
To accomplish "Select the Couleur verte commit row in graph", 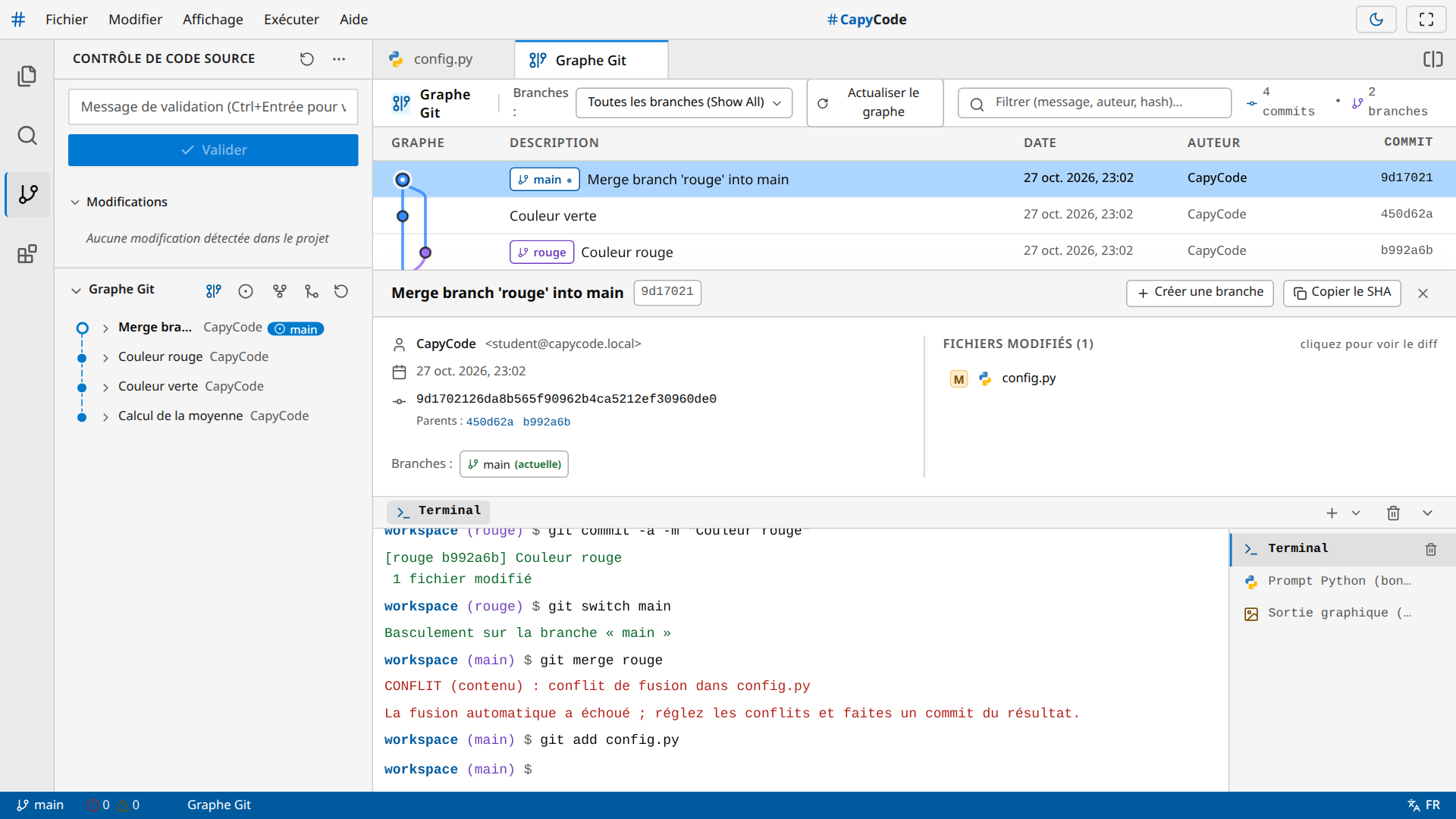I will [x=914, y=215].
